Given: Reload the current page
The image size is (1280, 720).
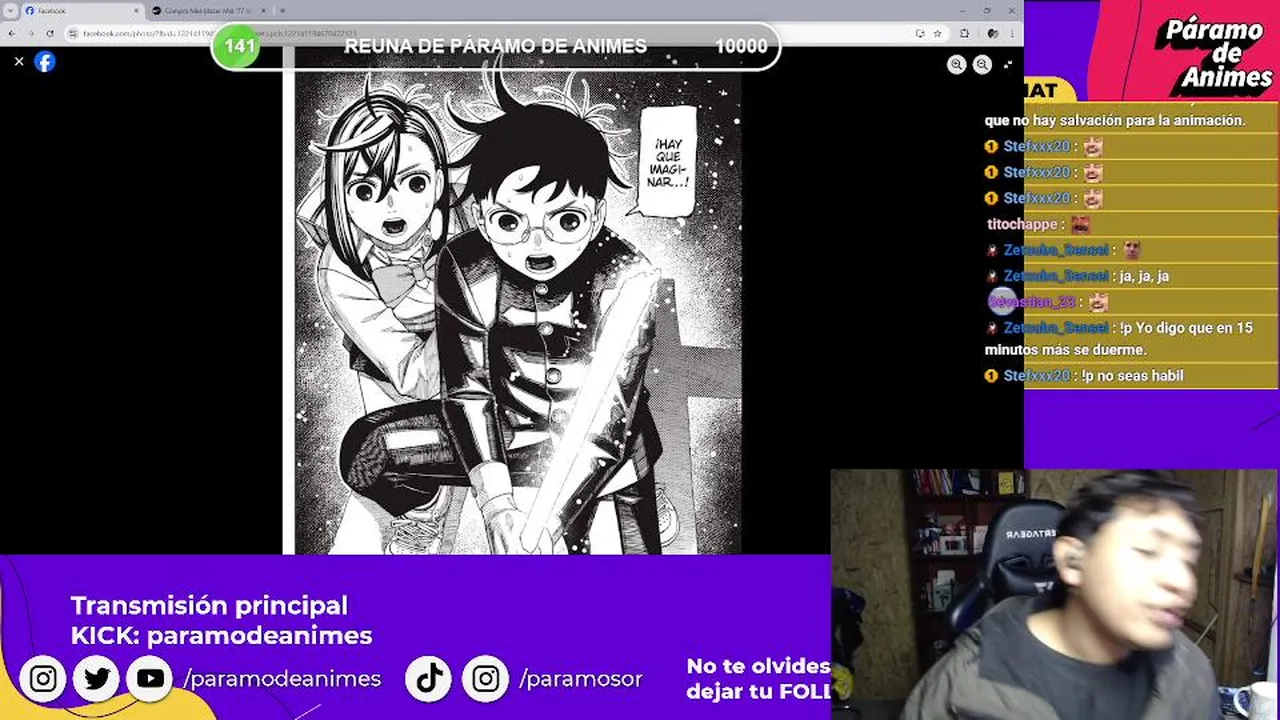Looking at the screenshot, I should [x=50, y=33].
